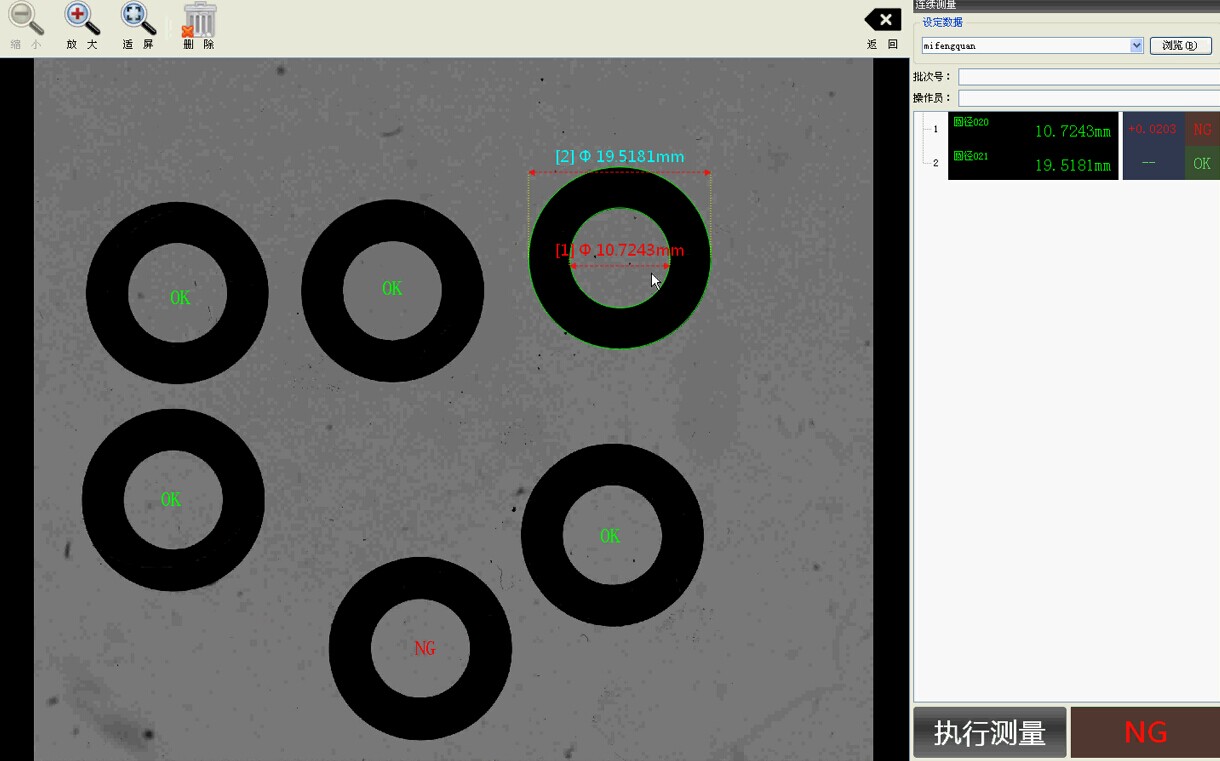
Task: Click the operator (操作员) input field
Action: tap(1088, 98)
